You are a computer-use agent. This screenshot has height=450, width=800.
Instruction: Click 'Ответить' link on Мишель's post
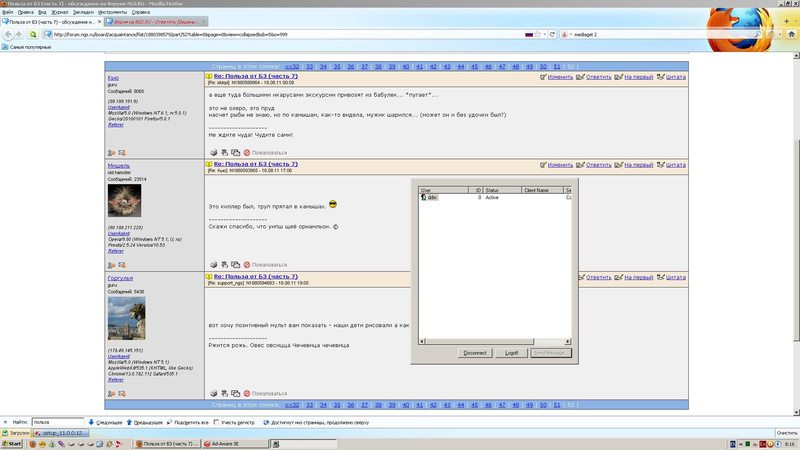pos(594,165)
